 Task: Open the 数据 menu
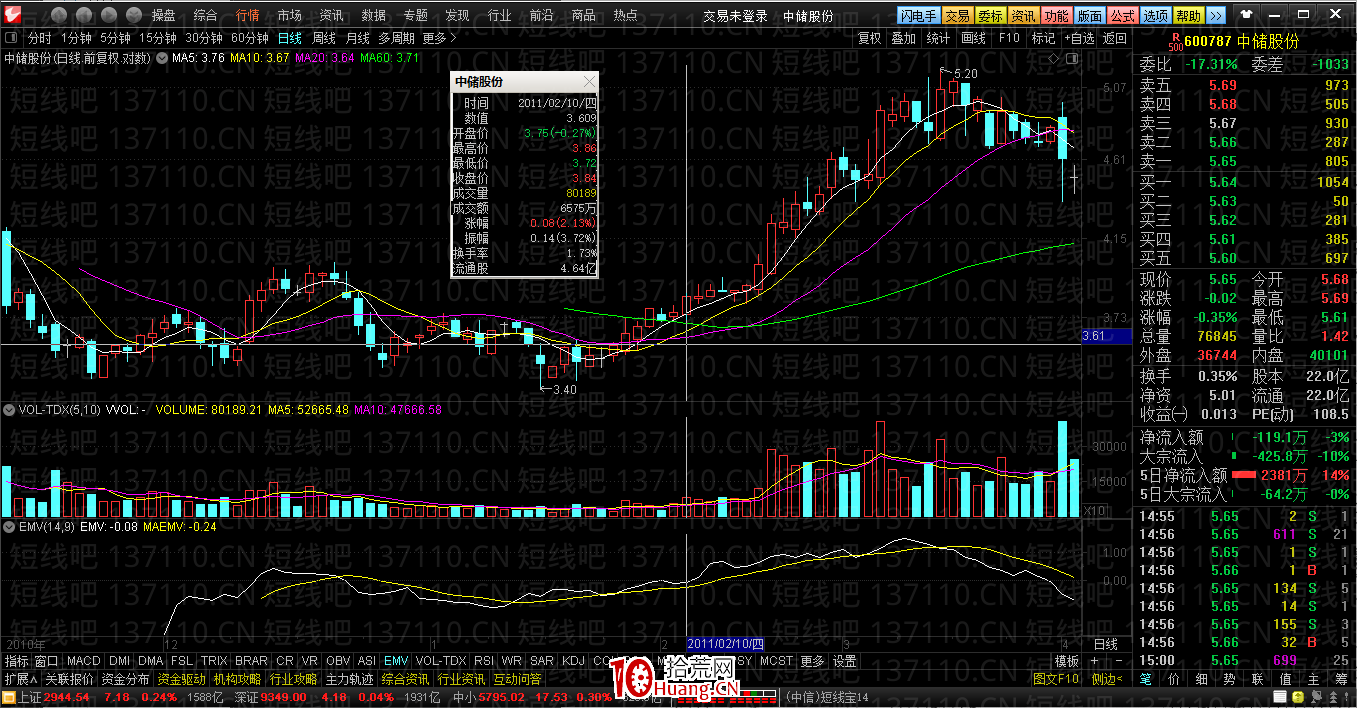coord(373,15)
